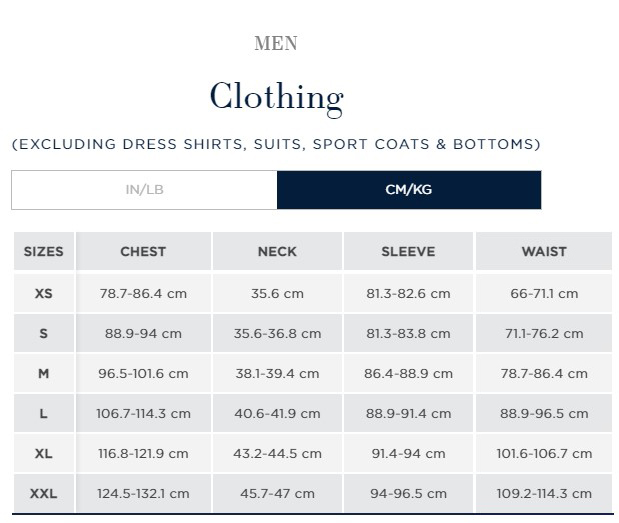Select the XL size row label

click(43, 454)
